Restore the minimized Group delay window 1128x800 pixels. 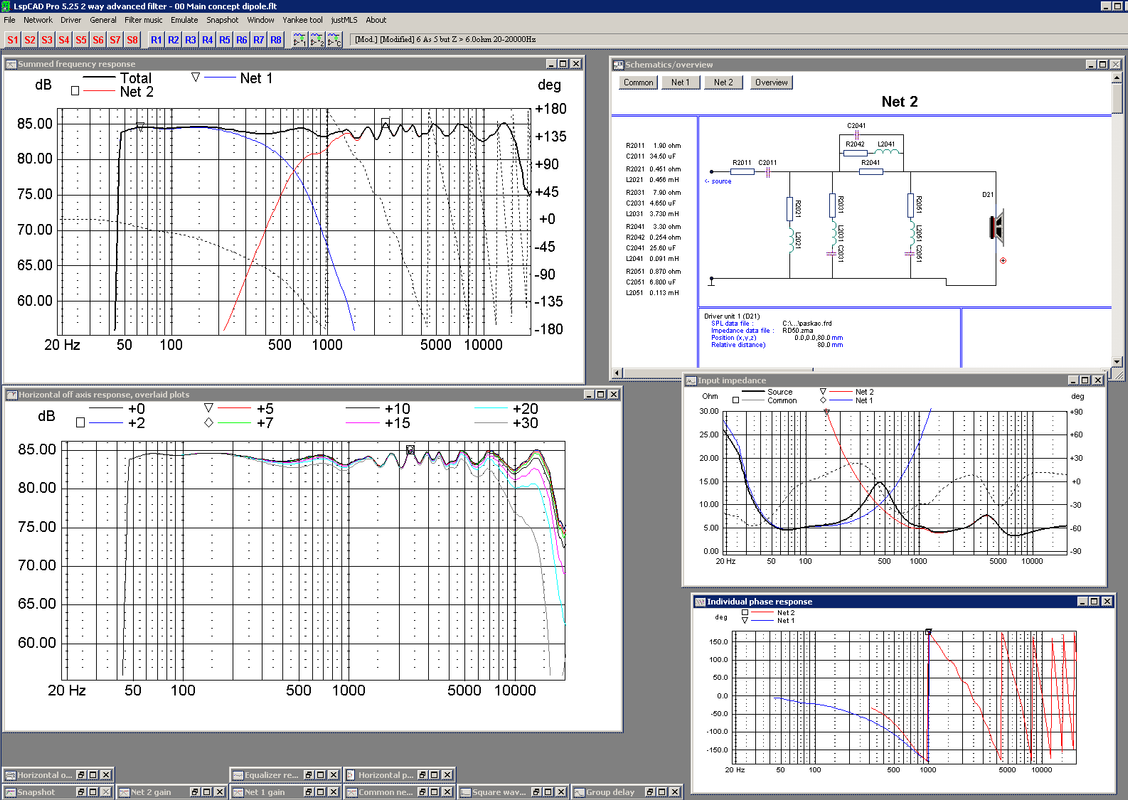pyautogui.click(x=650, y=792)
